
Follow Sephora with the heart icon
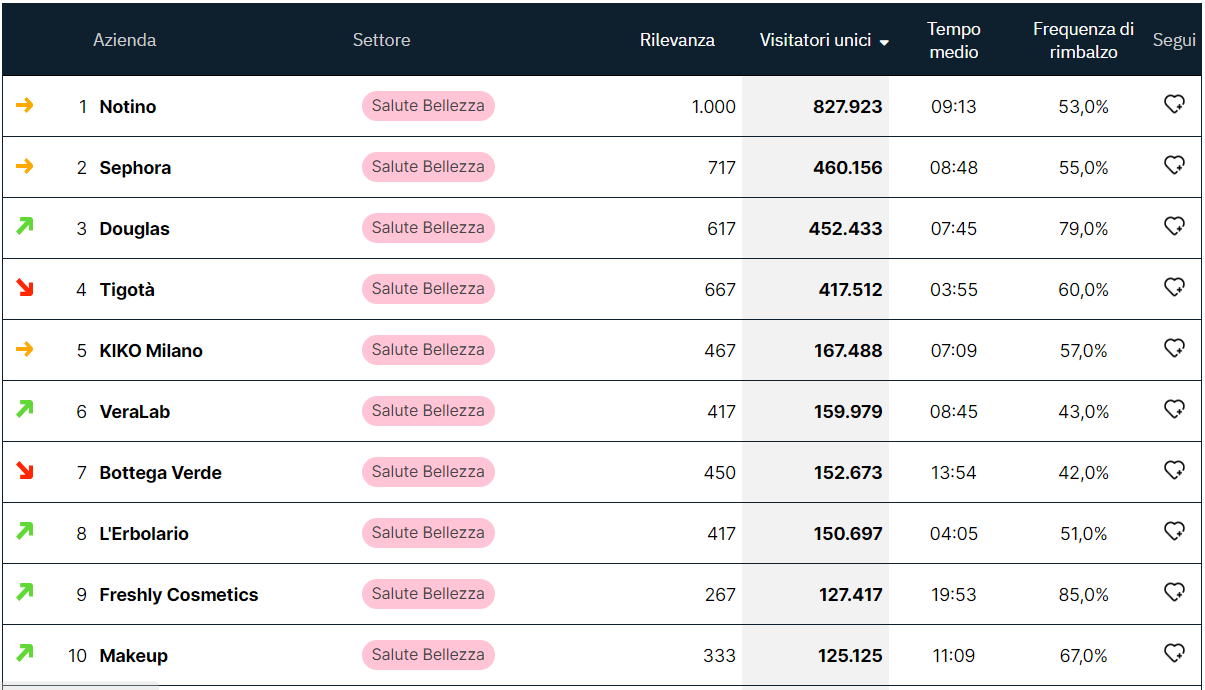tap(1175, 165)
